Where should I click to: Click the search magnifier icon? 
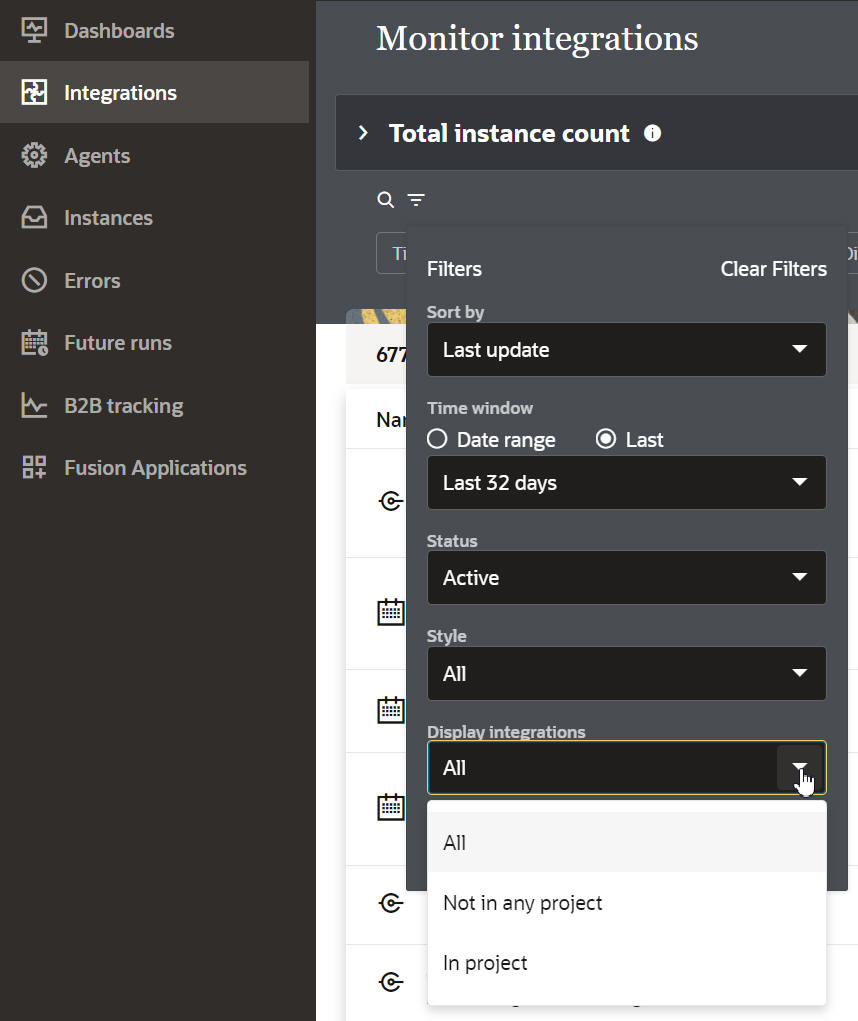[385, 200]
